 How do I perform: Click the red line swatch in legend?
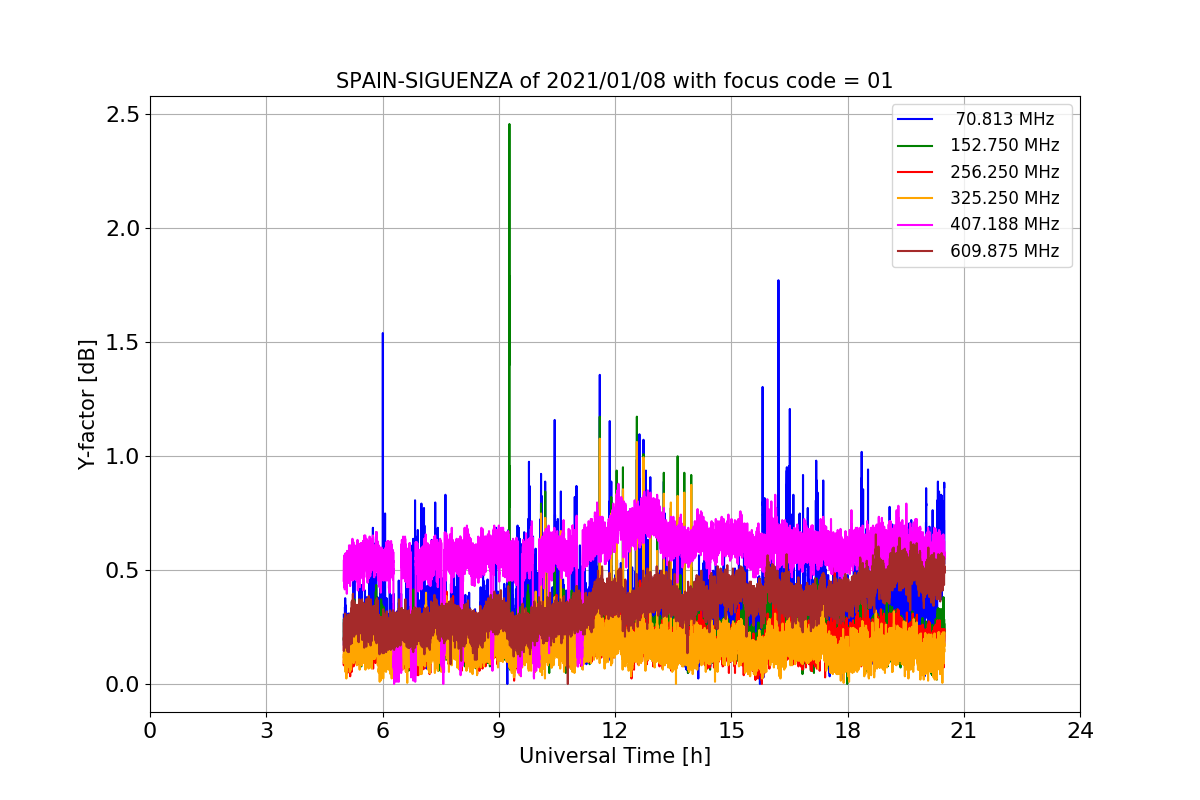916,172
